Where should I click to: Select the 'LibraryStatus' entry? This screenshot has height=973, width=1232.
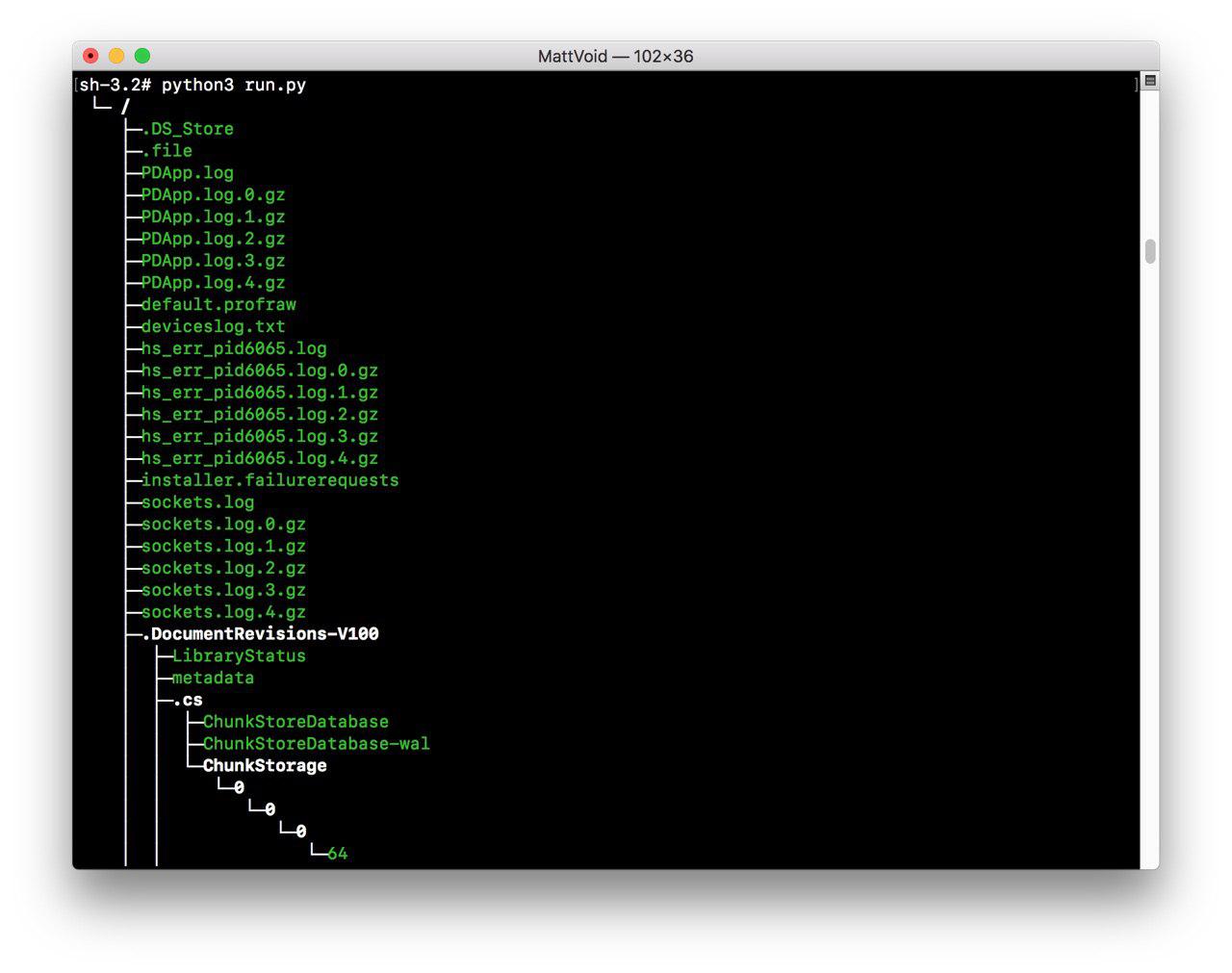(x=239, y=656)
